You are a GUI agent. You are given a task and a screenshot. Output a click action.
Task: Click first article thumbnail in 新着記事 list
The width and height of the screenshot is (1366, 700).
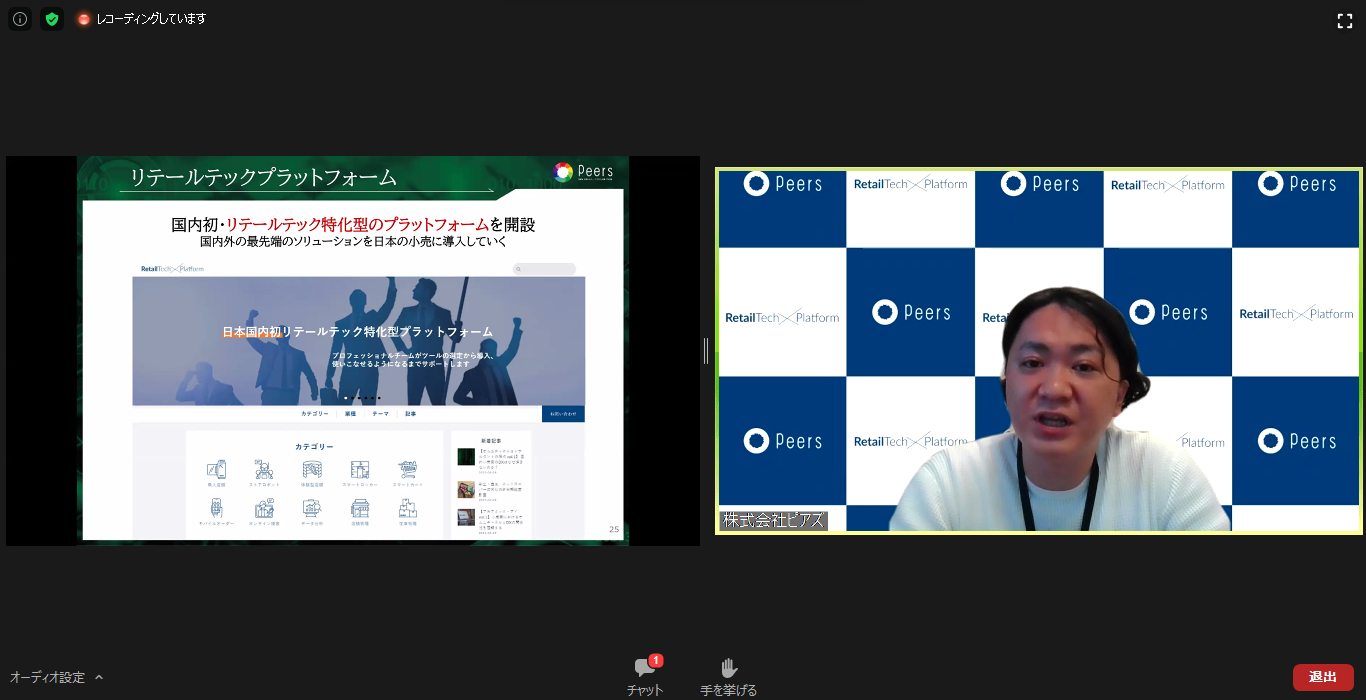pyautogui.click(x=466, y=457)
